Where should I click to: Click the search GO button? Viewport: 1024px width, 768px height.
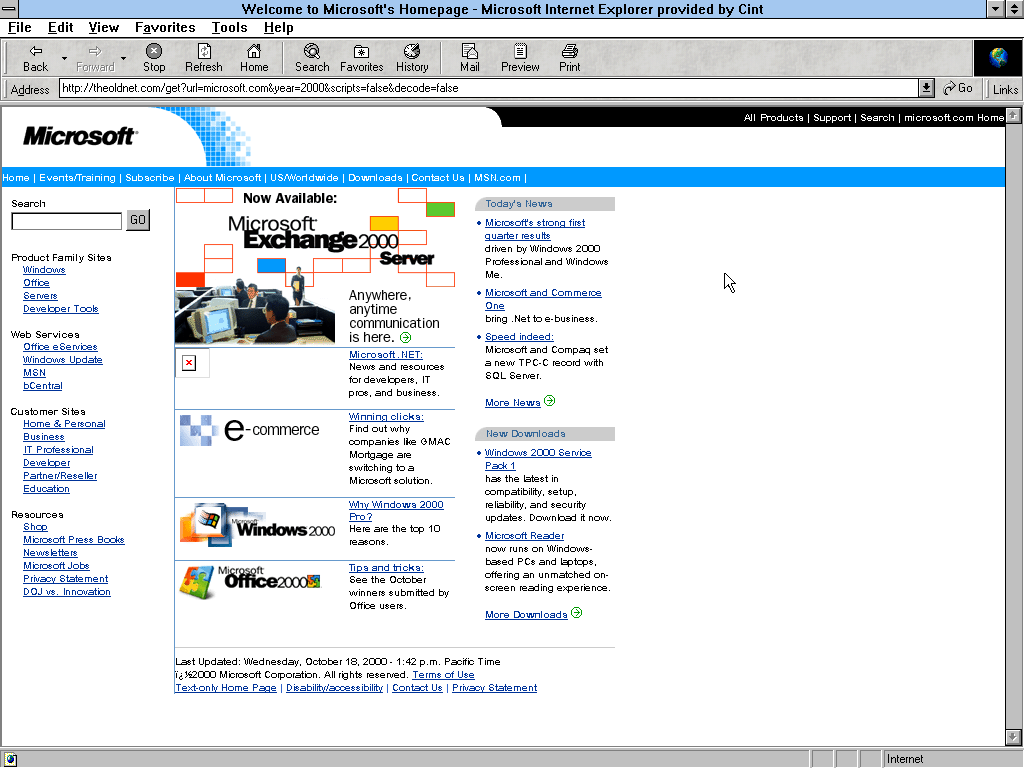click(138, 220)
